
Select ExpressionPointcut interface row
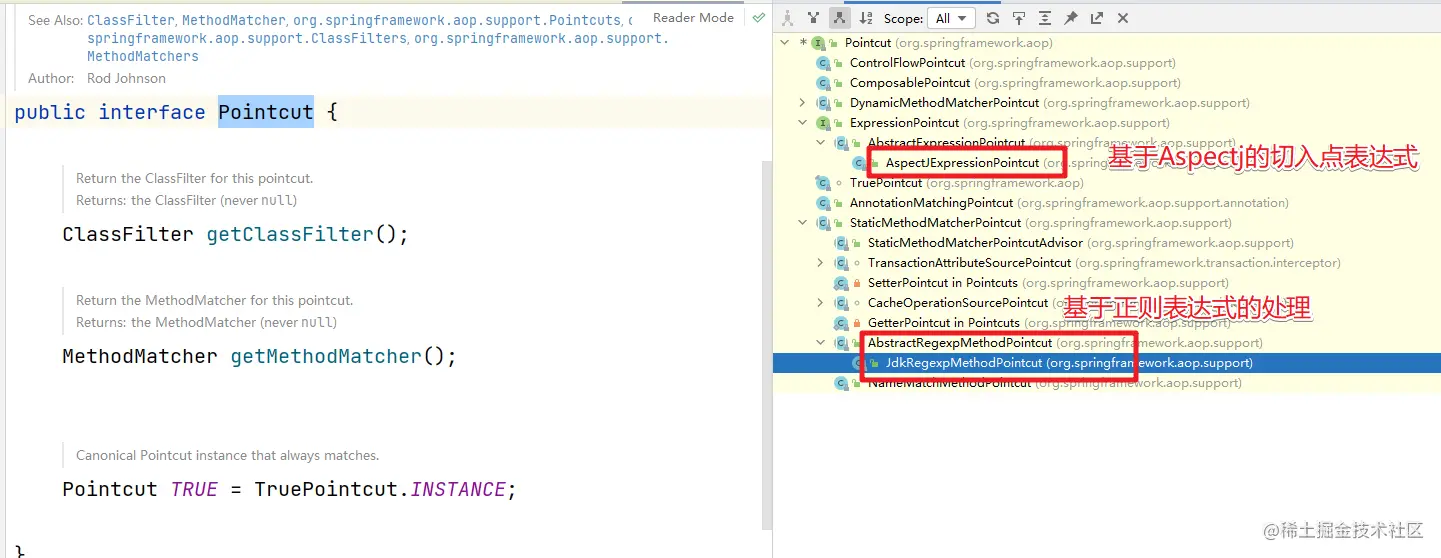[1107, 123]
